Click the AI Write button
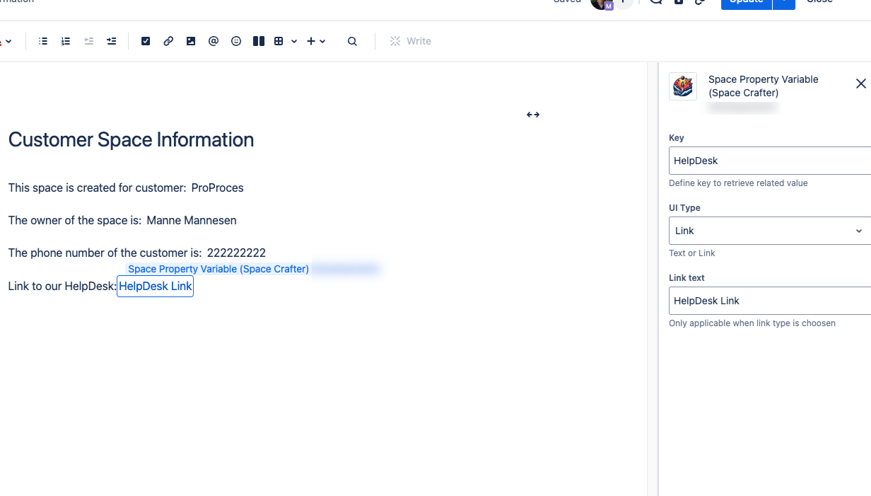This screenshot has height=496, width=871. (x=411, y=41)
